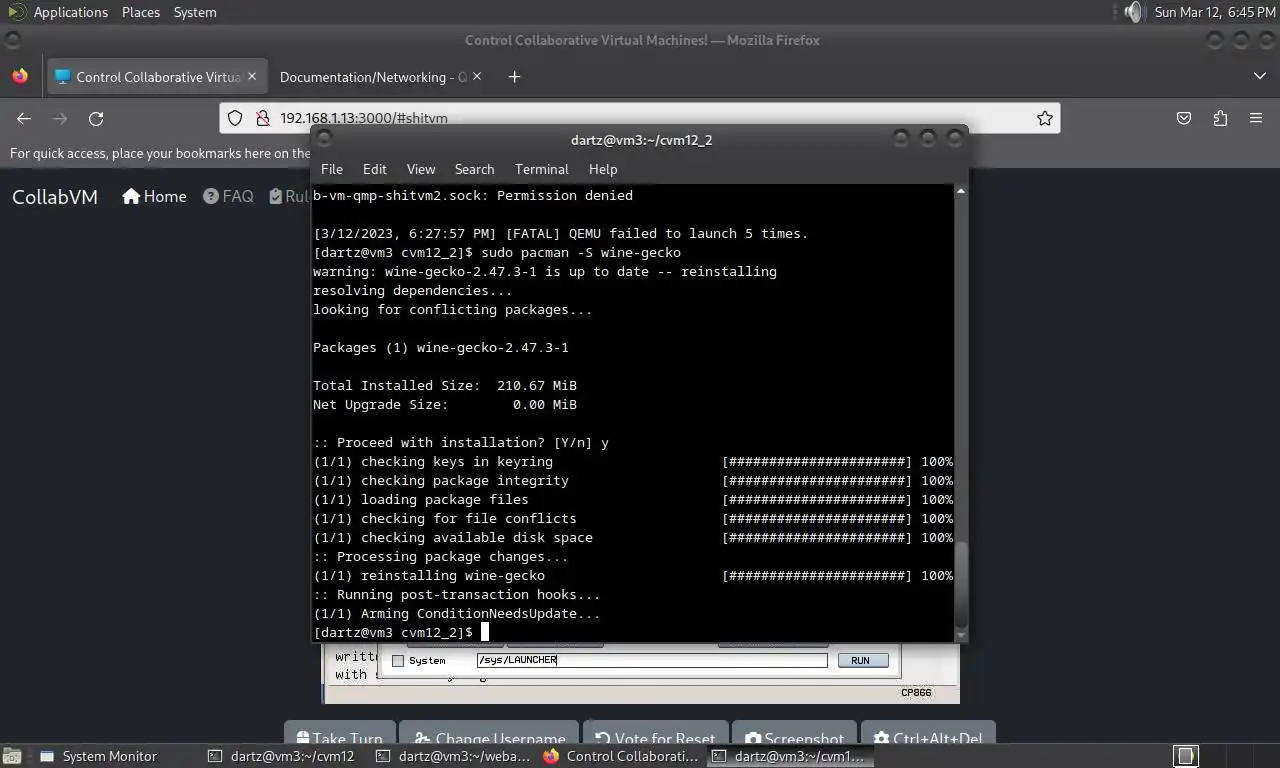Open the Search menu in terminal window
Screen dimensions: 1280x768
pos(475,169)
